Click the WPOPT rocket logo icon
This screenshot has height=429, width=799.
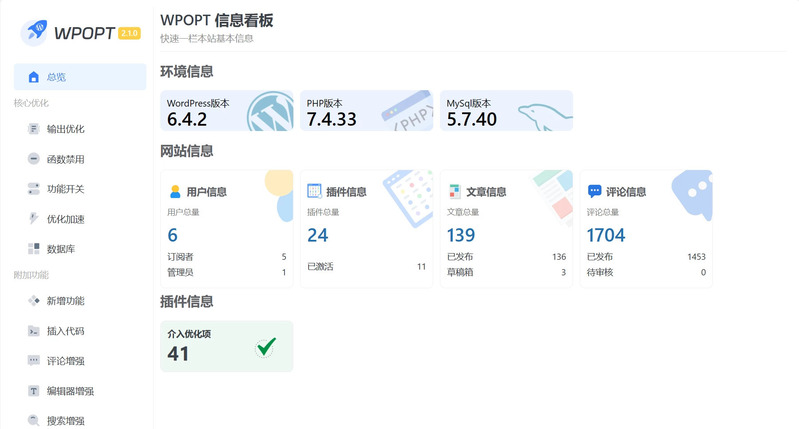click(37, 32)
